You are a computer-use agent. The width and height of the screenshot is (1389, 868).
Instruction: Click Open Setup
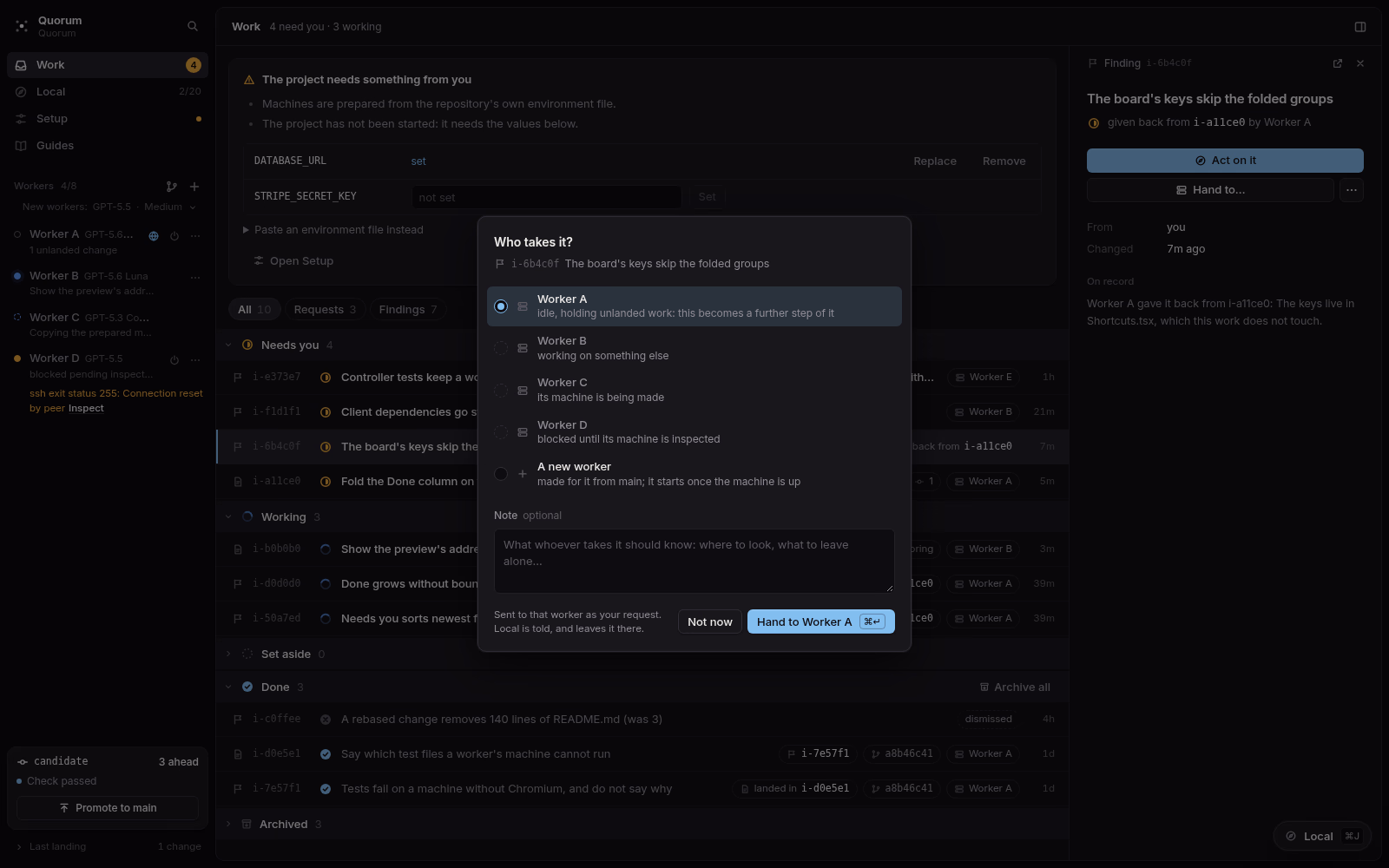[293, 261]
